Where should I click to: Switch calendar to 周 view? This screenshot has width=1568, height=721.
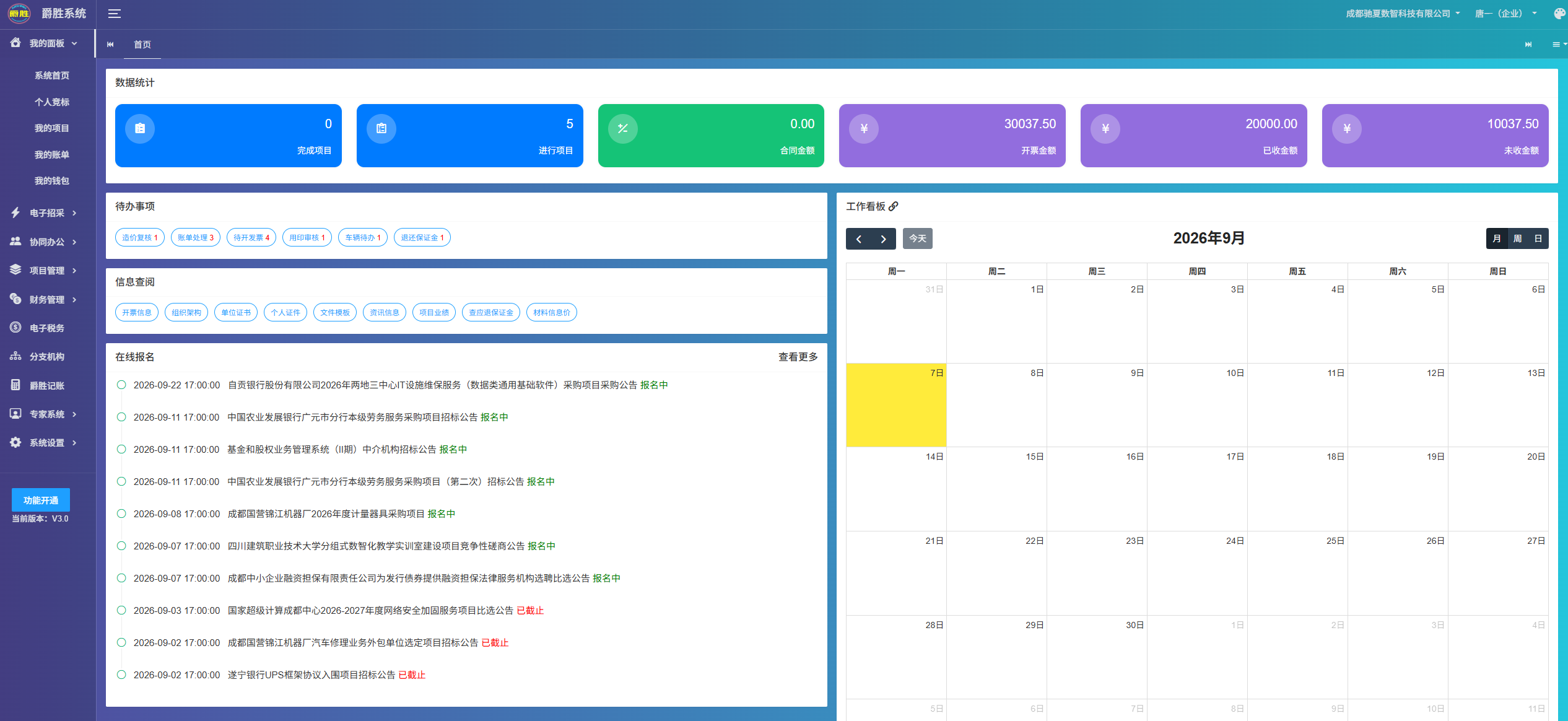[1517, 238]
